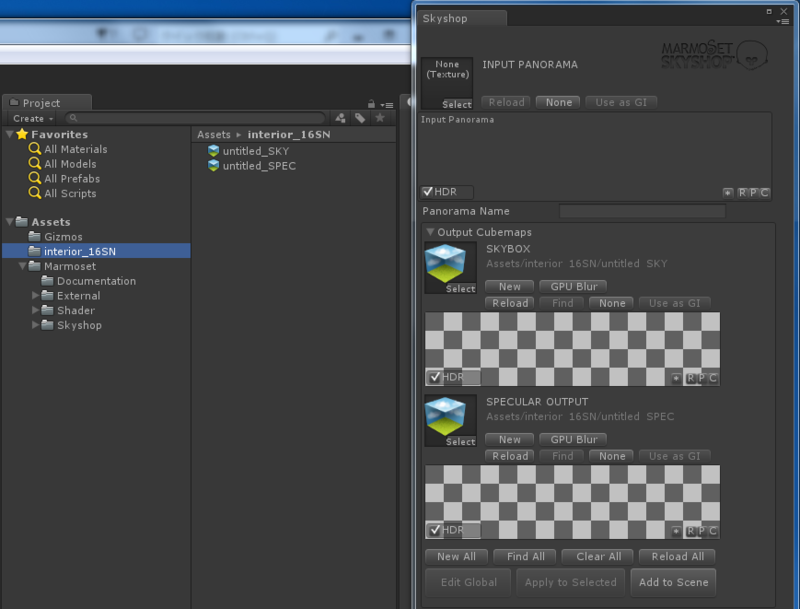Click the star icon on Skybox preview
Viewport: 800px width, 609px height.
coord(676,378)
